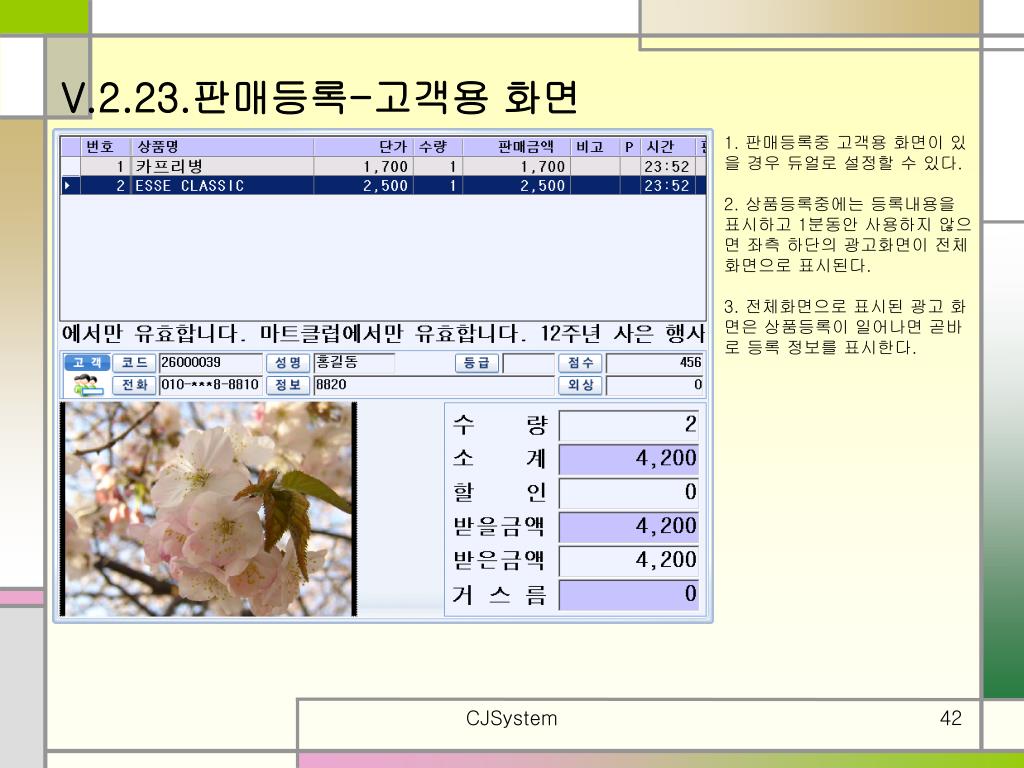Click the cherry blossom advertisement image
Image resolution: width=1024 pixels, height=768 pixels.
click(x=209, y=509)
